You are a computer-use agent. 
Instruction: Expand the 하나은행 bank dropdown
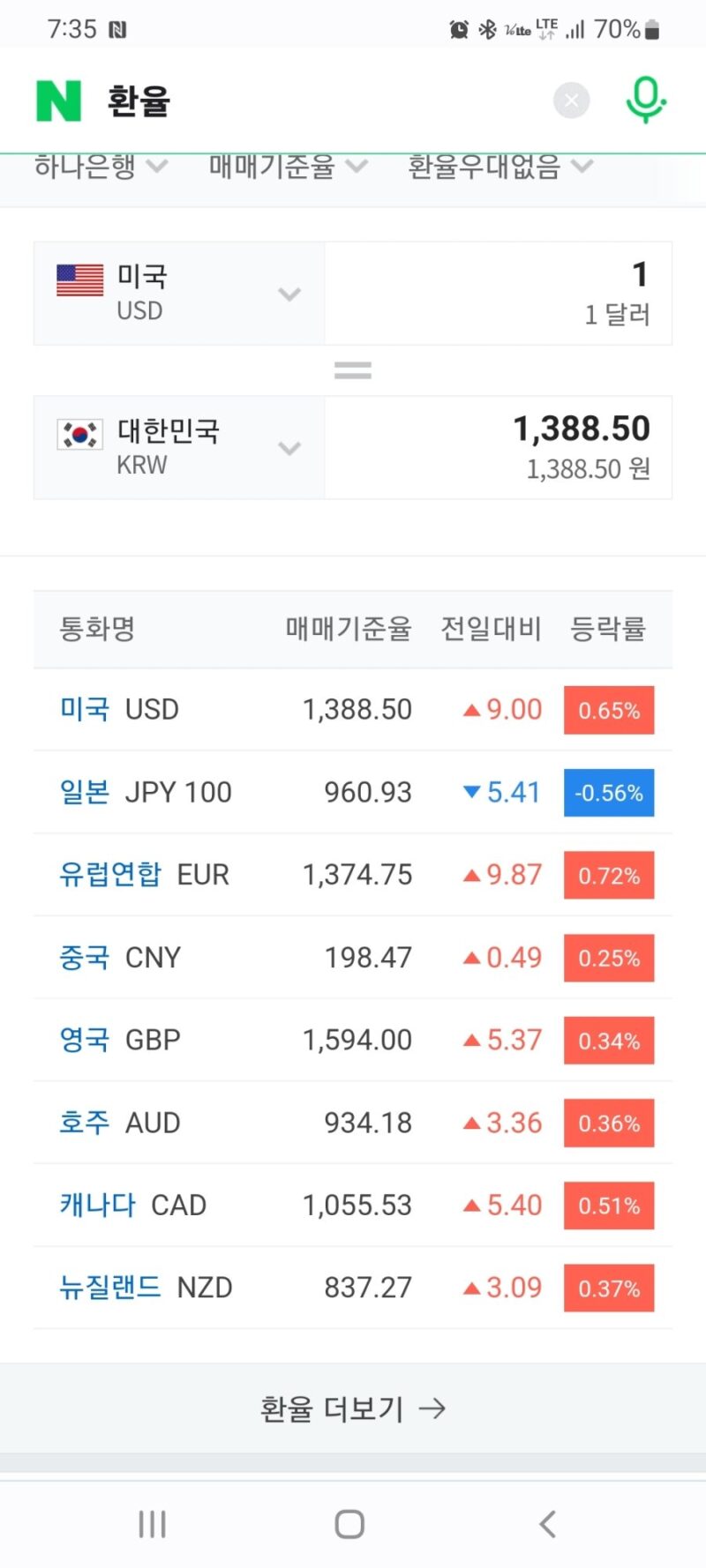(101, 167)
